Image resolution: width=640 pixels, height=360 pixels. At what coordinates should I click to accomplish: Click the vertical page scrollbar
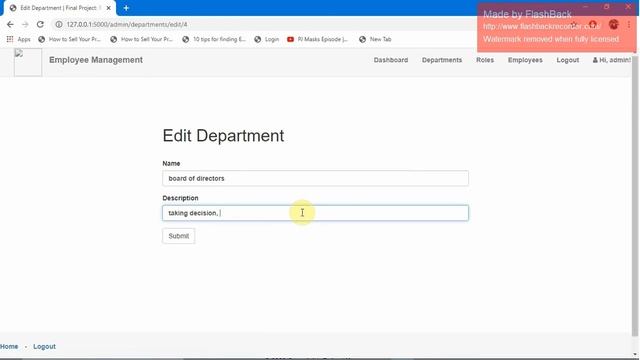point(635,196)
